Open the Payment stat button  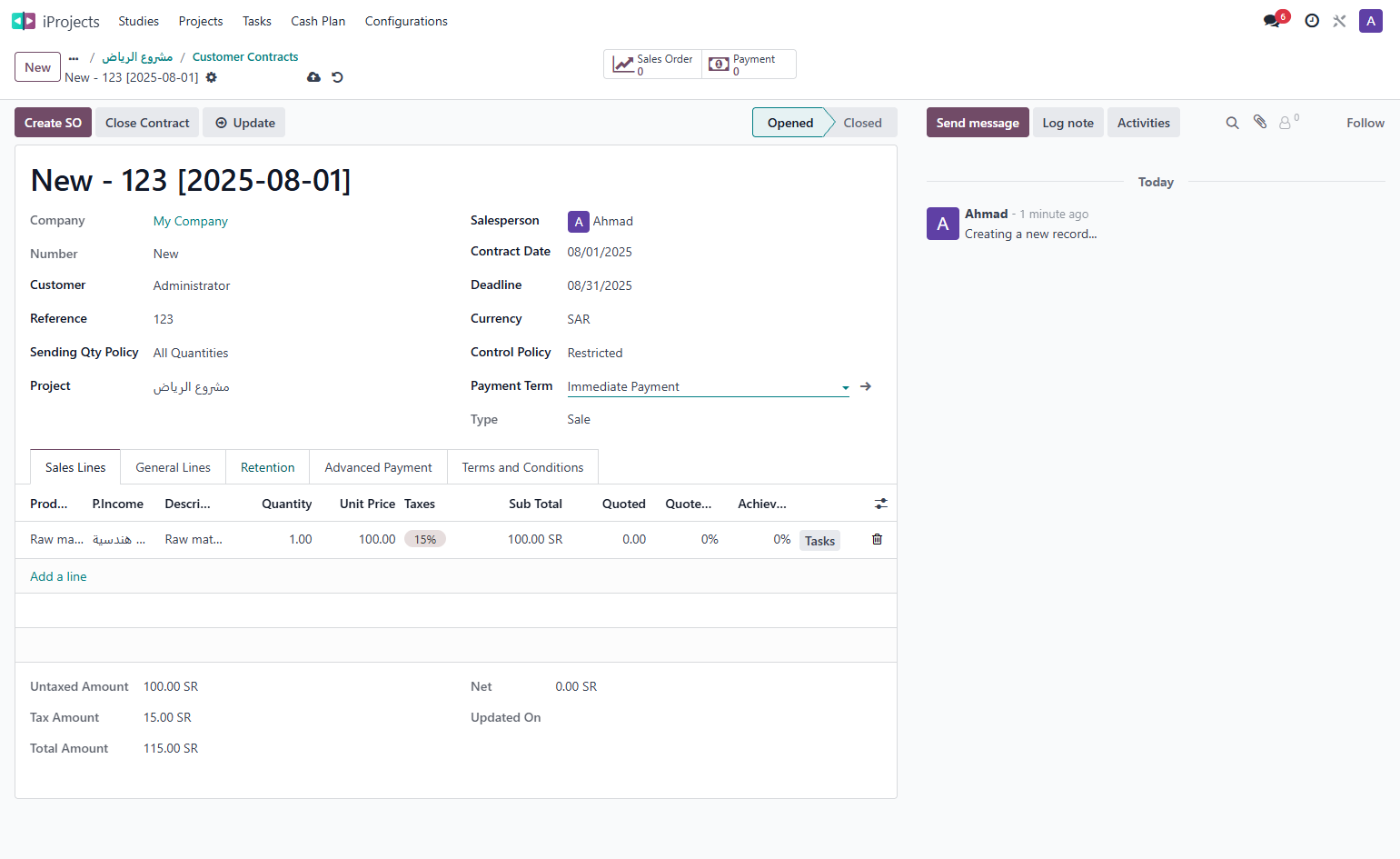click(x=749, y=65)
